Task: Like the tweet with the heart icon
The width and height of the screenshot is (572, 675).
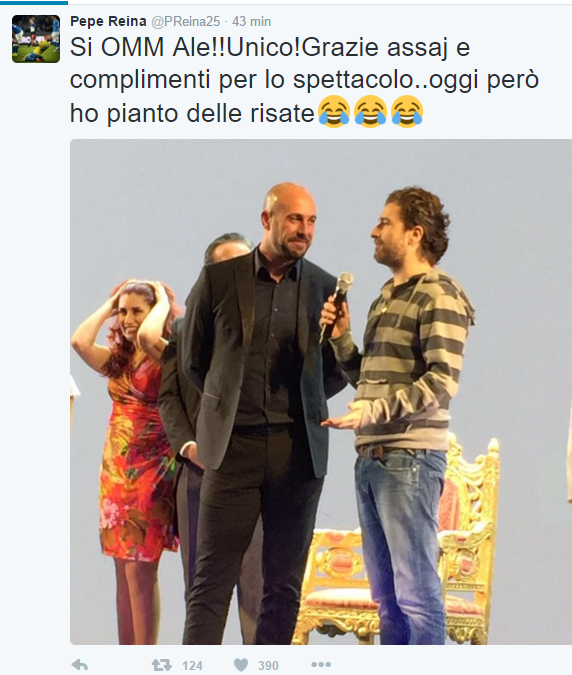Action: pos(241,665)
